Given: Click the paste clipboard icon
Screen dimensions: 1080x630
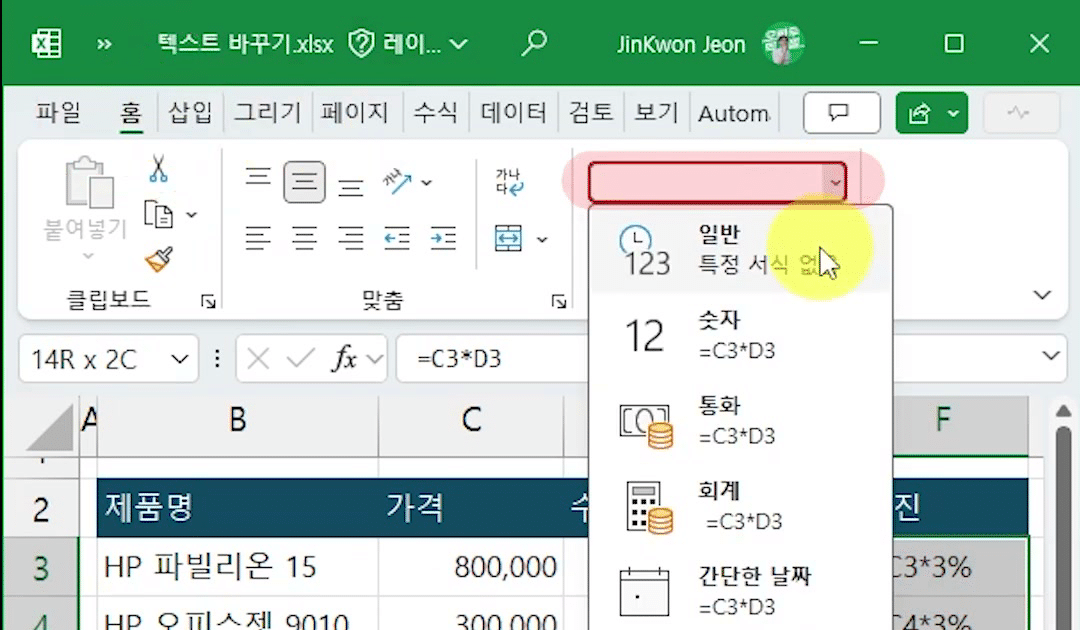Looking at the screenshot, I should (x=89, y=182).
